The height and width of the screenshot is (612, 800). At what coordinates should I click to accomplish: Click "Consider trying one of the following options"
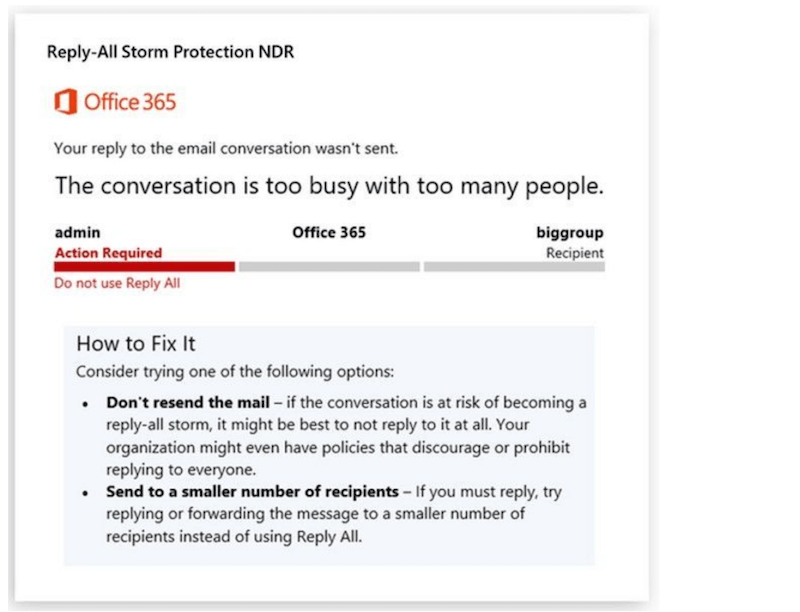[x=235, y=372]
